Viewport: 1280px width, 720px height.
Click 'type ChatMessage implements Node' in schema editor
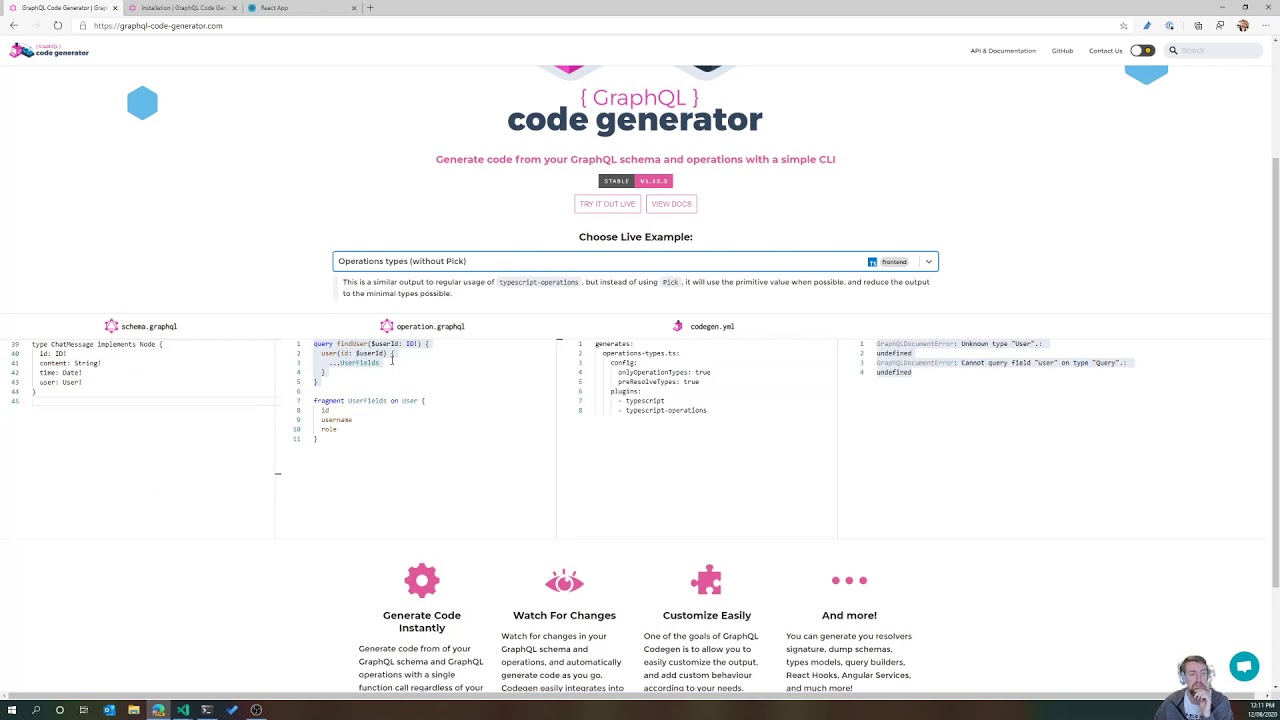[x=97, y=344]
